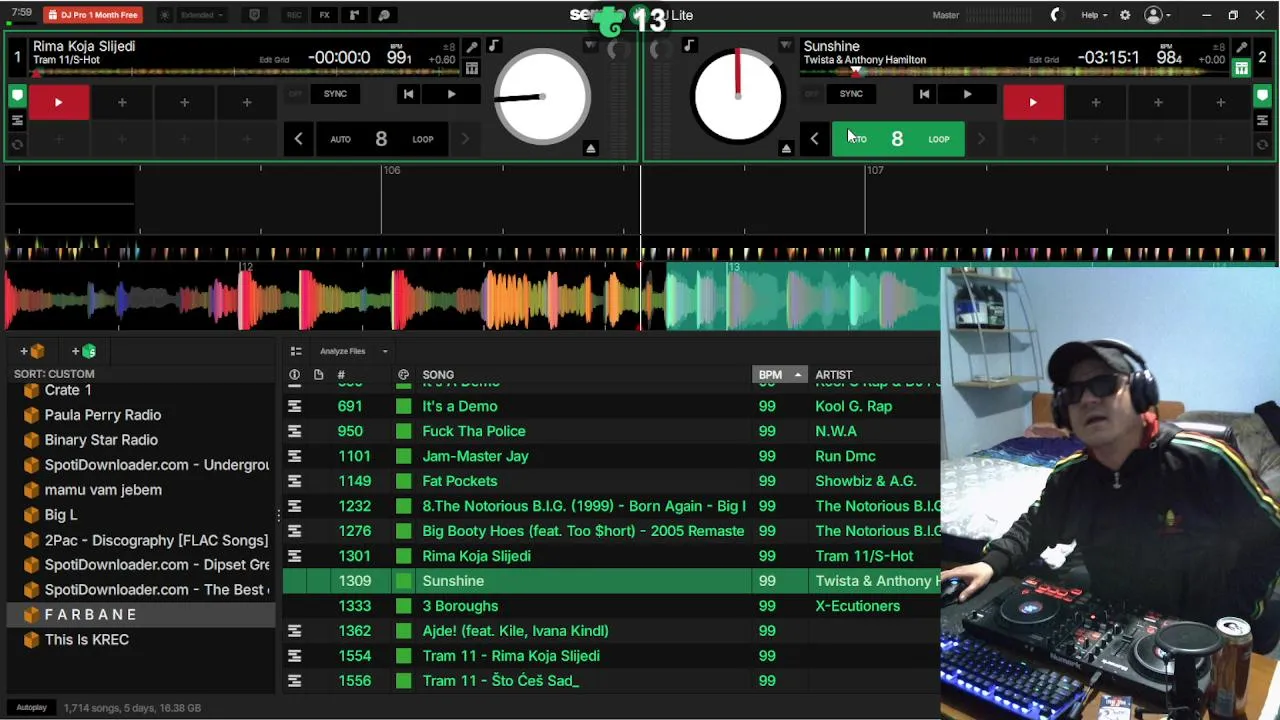This screenshot has width=1280, height=720.
Task: Open the Analyze Files dropdown arrow
Action: pos(385,351)
